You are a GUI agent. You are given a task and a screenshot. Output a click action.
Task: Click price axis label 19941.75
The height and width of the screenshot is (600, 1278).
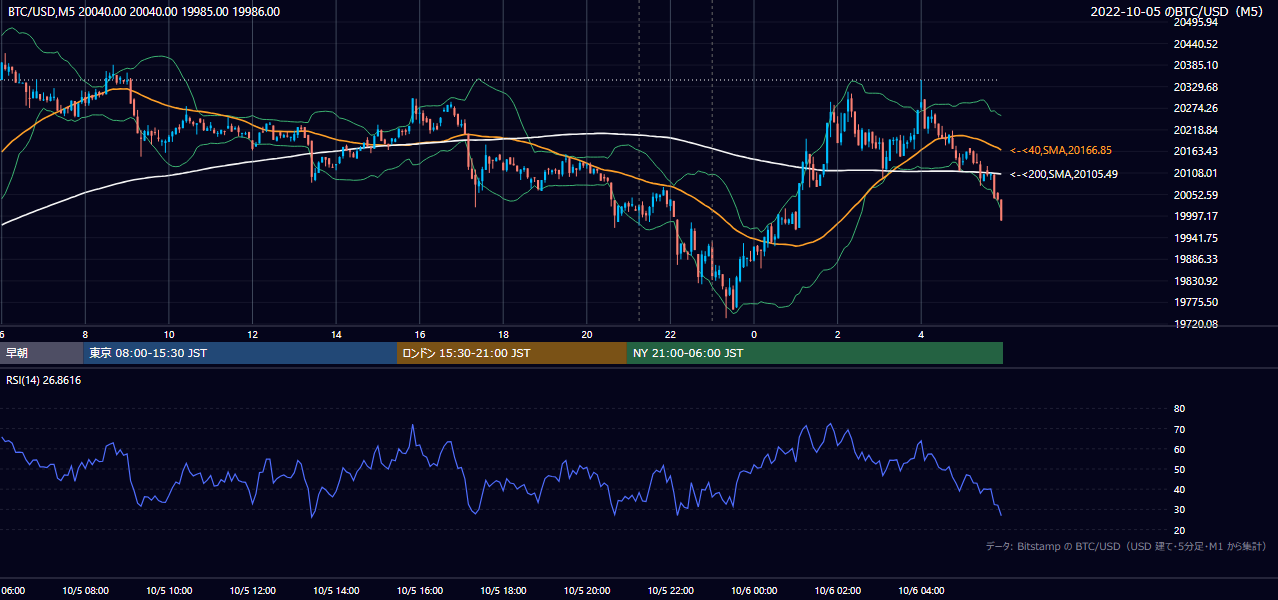tap(1196, 238)
